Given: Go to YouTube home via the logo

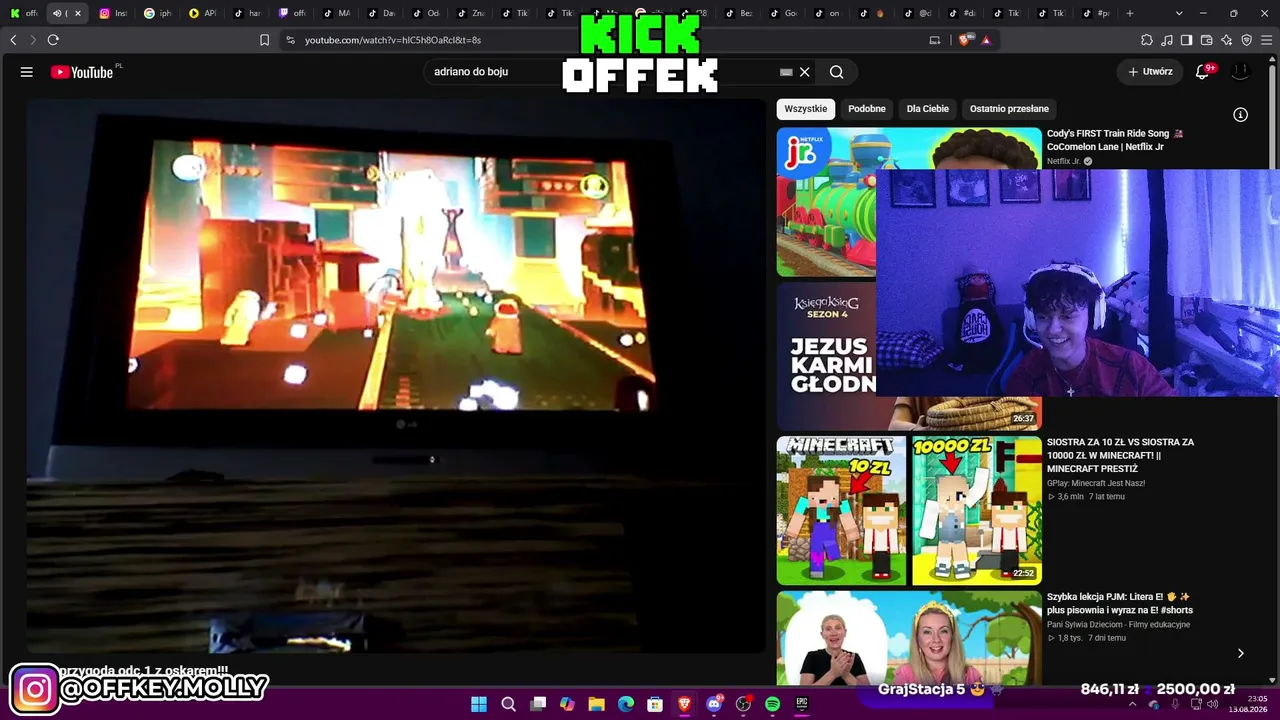Looking at the screenshot, I should coord(82,72).
